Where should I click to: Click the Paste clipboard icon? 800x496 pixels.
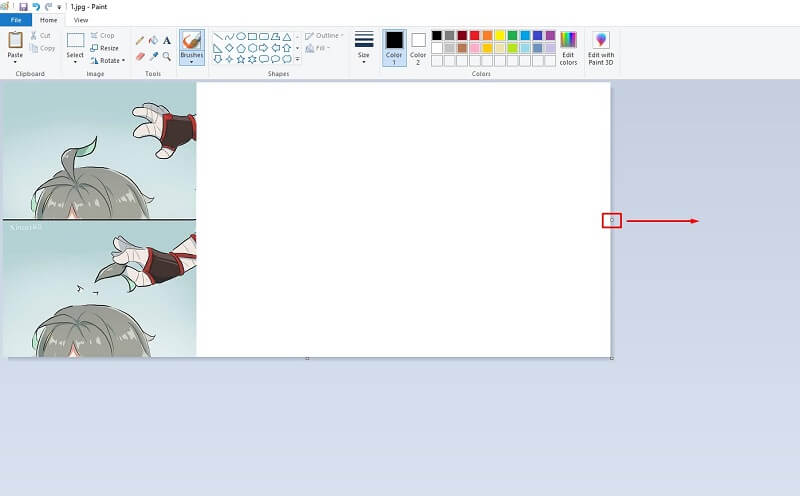point(15,40)
